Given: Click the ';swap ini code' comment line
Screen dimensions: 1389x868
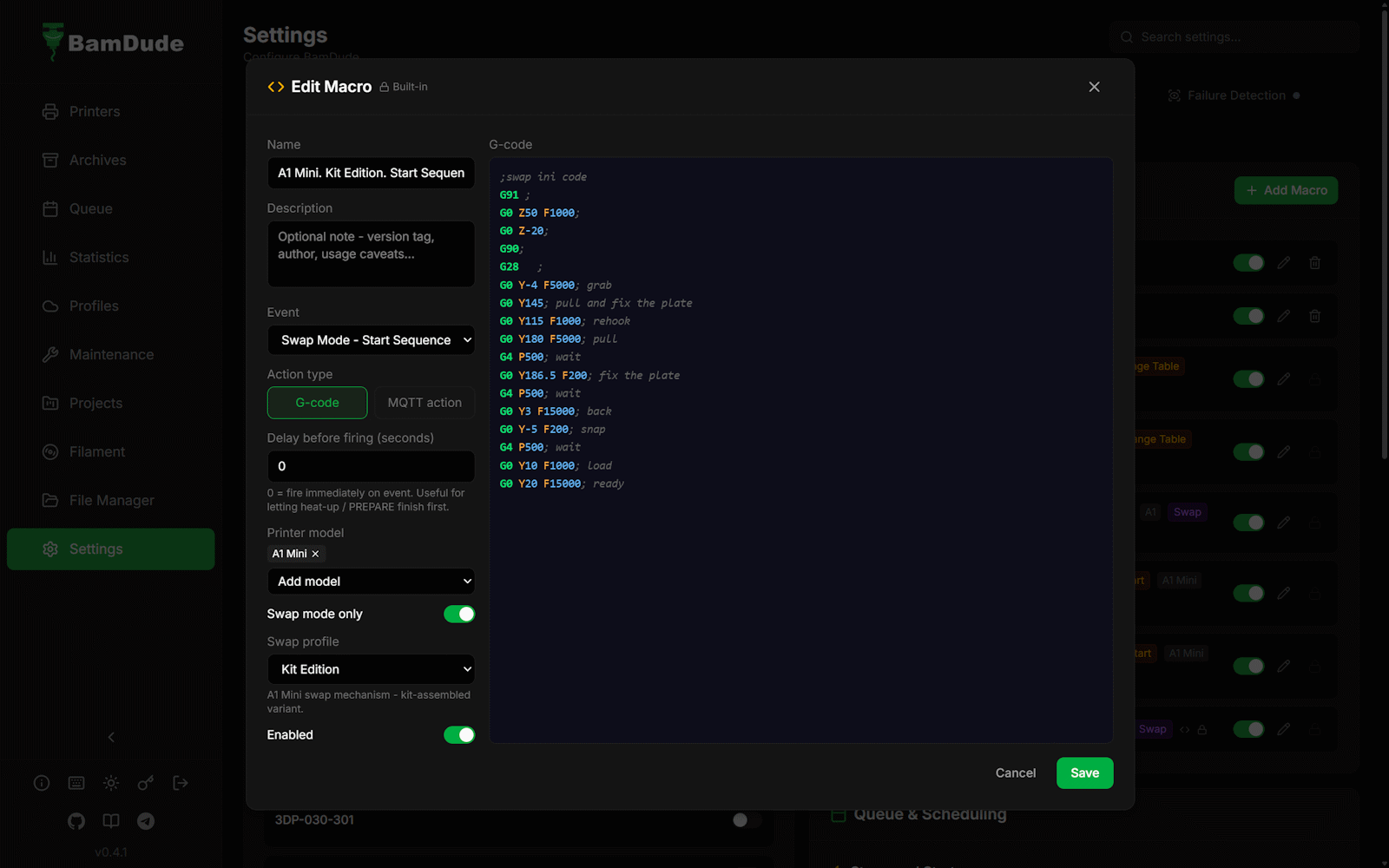Looking at the screenshot, I should 543,177.
